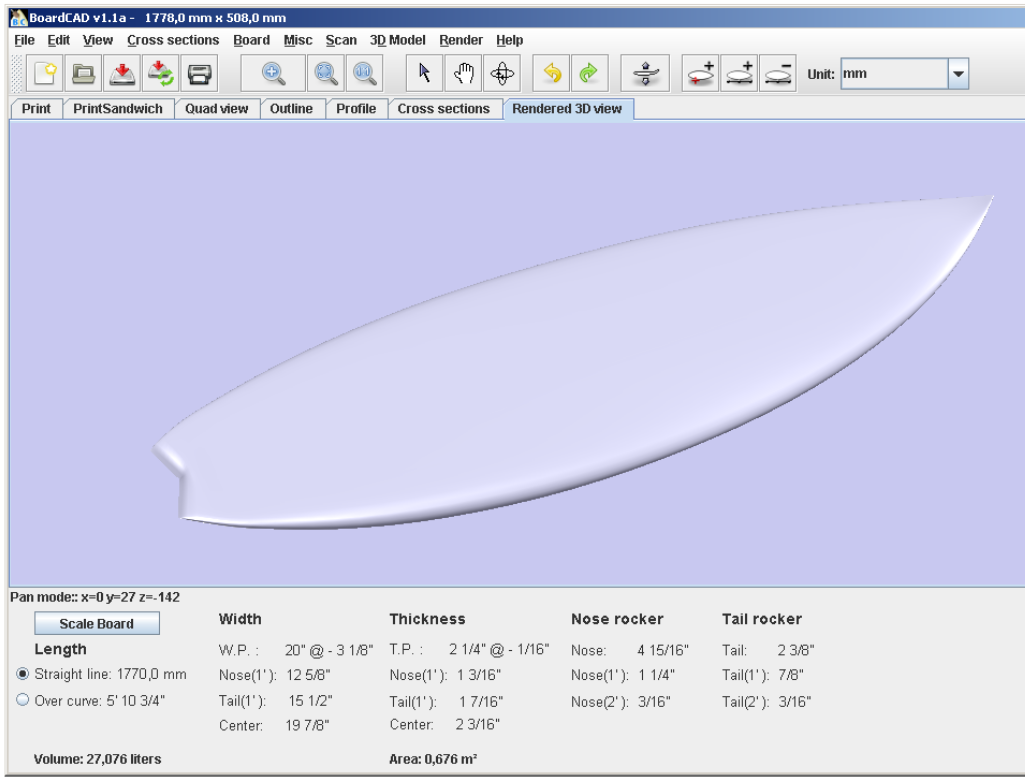Viewport: 1025px width, 782px height.
Task: Open the Edit menu
Action: coord(58,40)
